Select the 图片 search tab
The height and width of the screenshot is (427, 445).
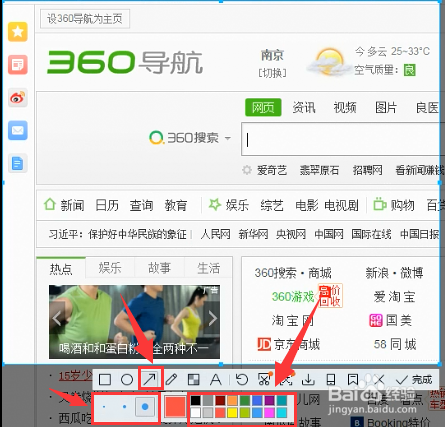(386, 107)
